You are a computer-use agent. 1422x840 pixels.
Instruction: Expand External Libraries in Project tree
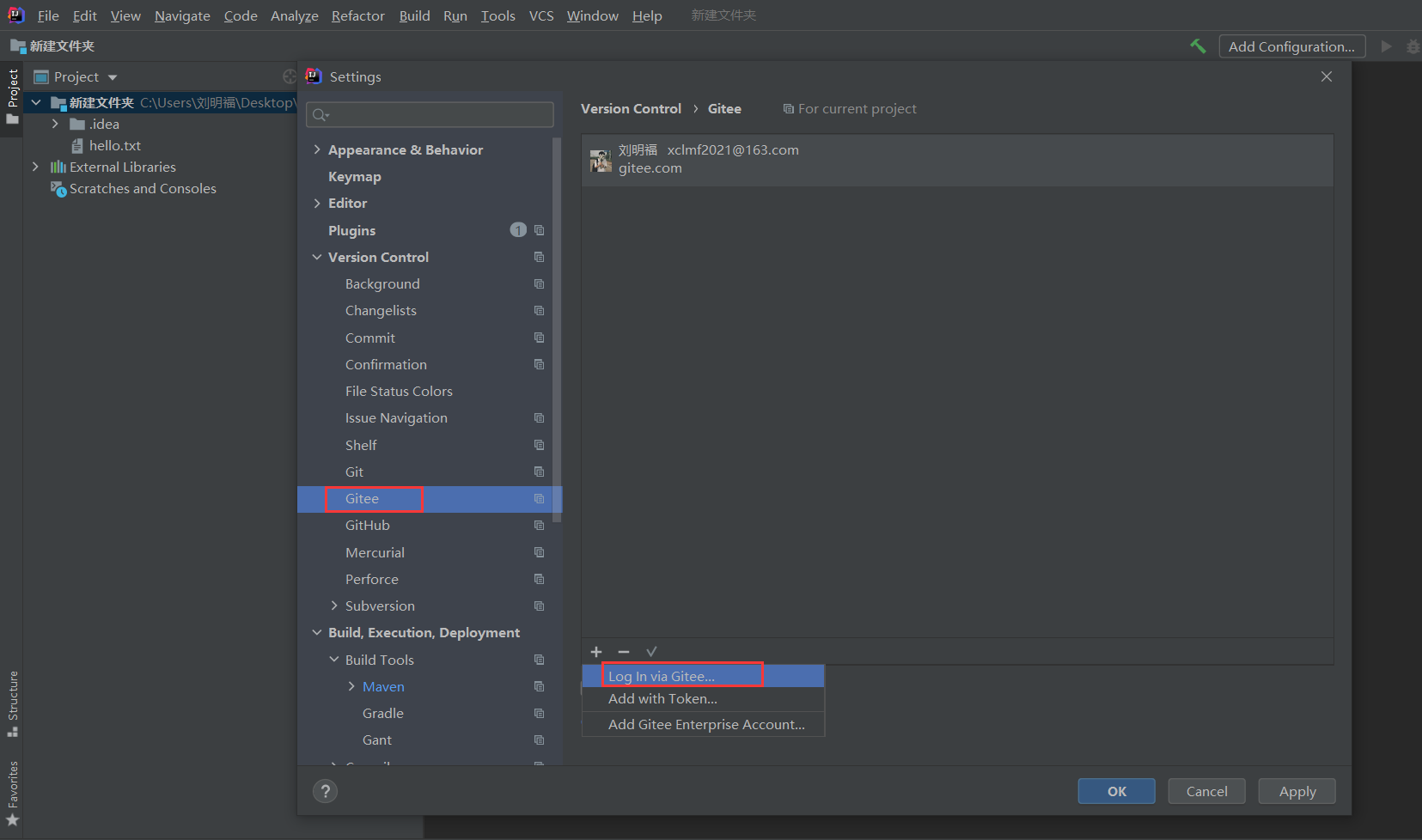(x=35, y=167)
